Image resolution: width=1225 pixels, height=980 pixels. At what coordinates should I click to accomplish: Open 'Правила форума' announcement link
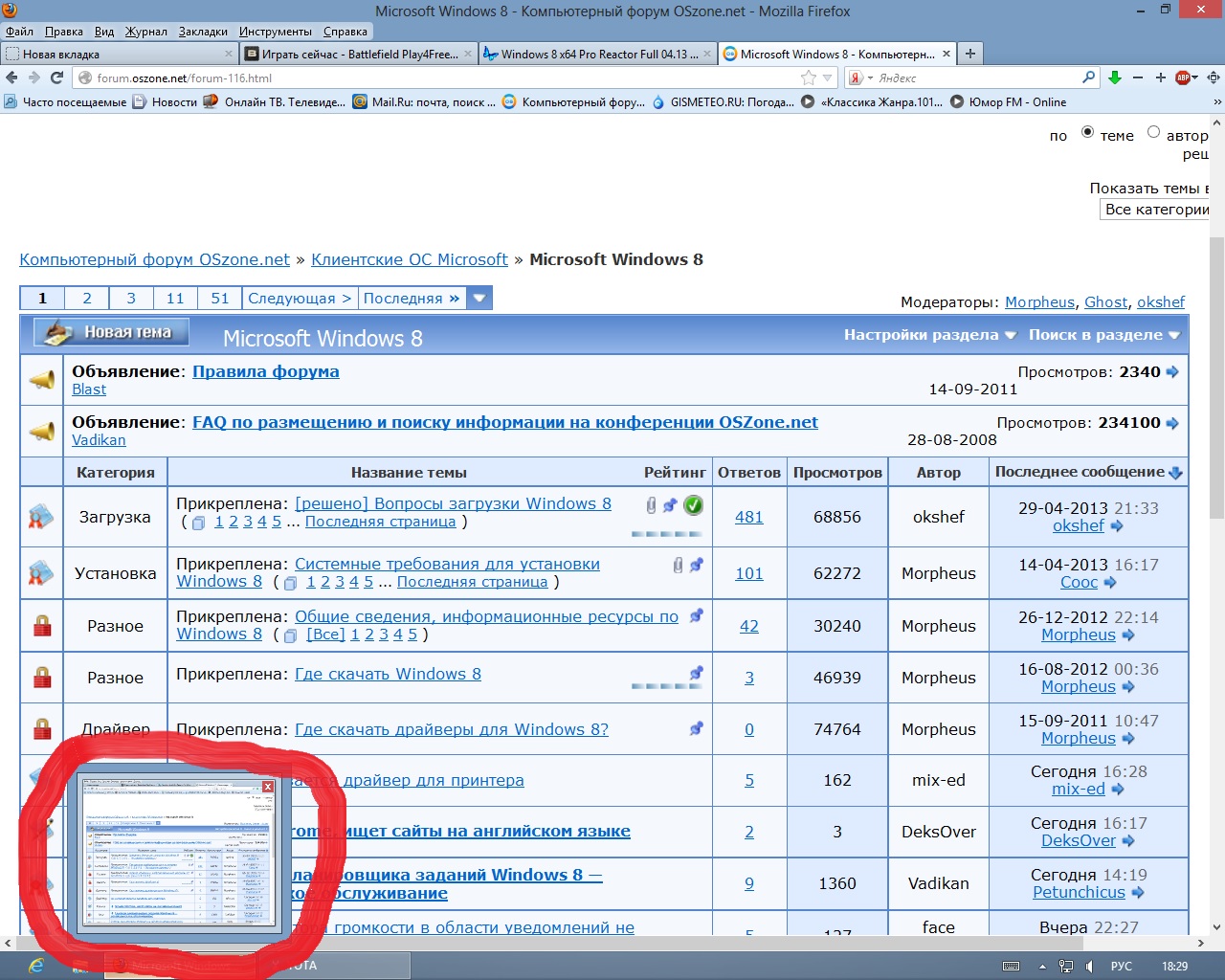(x=266, y=371)
